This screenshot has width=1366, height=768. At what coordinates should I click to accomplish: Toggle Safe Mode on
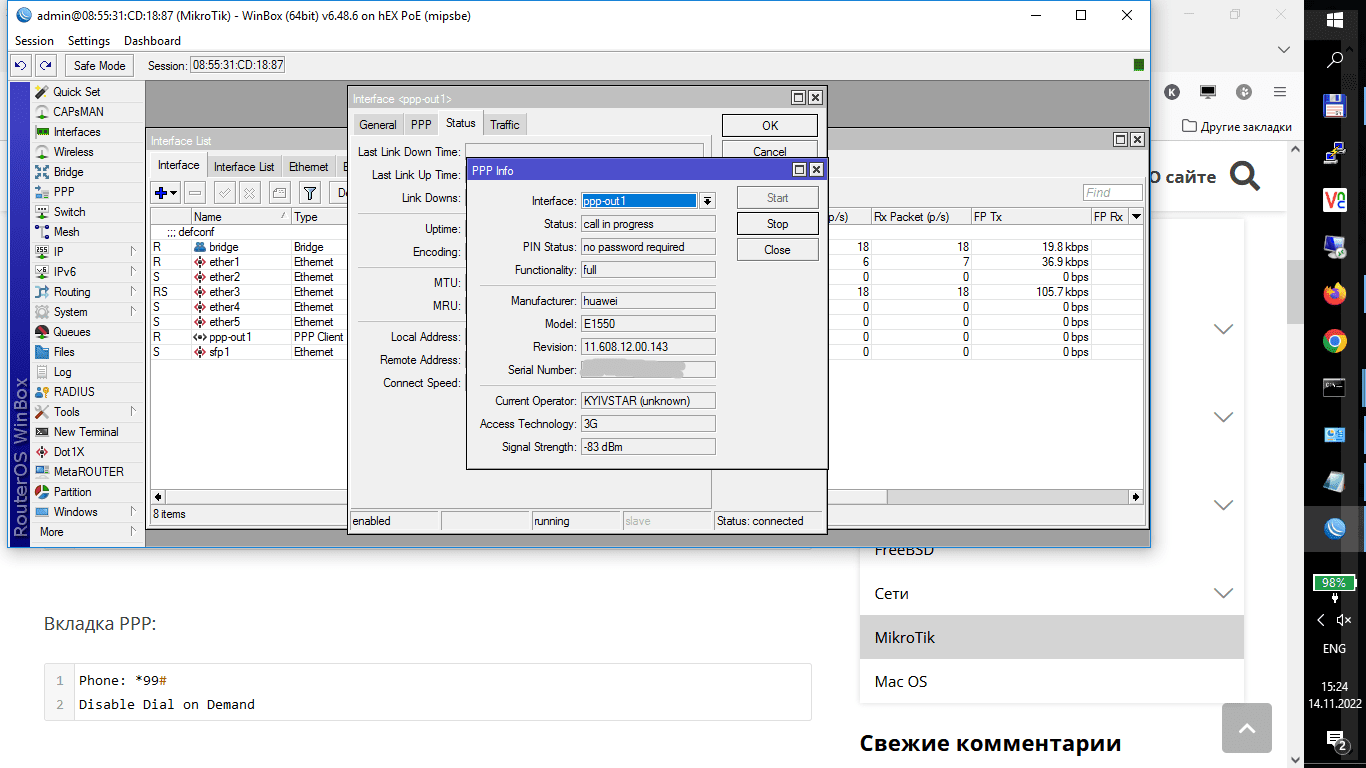click(x=100, y=65)
